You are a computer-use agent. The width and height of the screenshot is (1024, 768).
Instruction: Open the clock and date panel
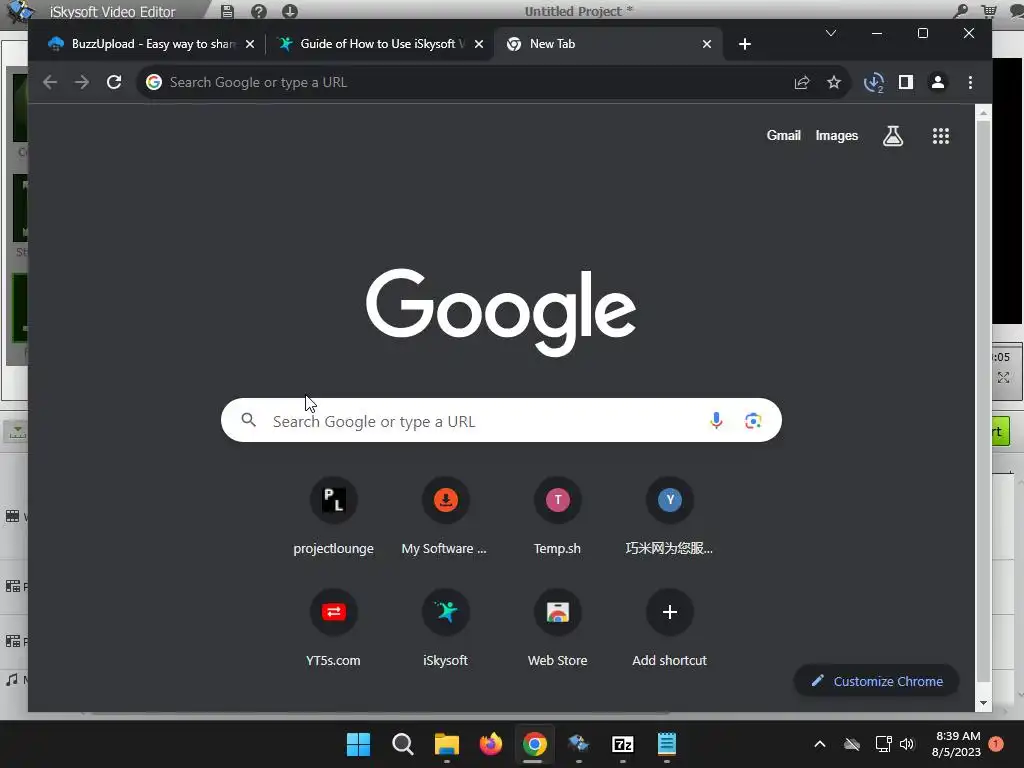pyautogui.click(x=957, y=744)
